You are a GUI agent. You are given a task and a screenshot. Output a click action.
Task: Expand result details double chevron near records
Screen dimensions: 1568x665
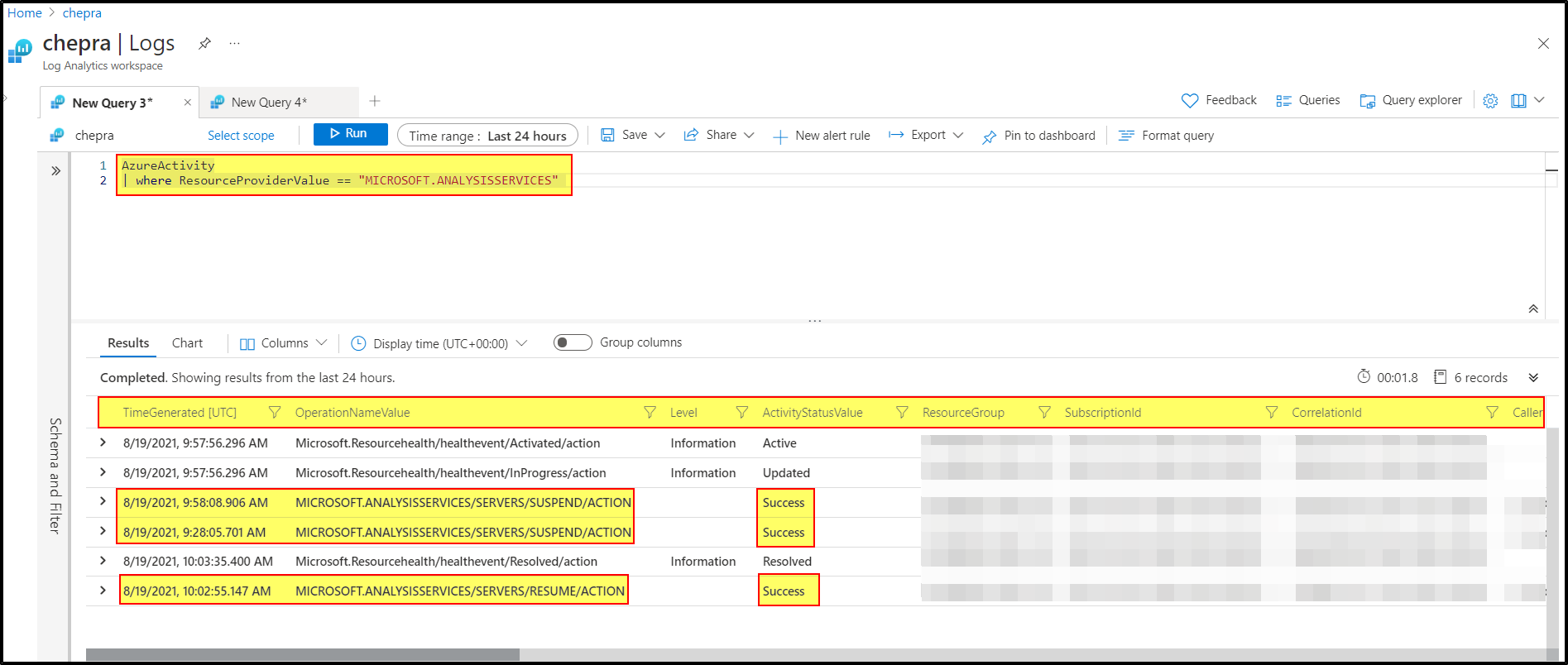coord(1533,377)
